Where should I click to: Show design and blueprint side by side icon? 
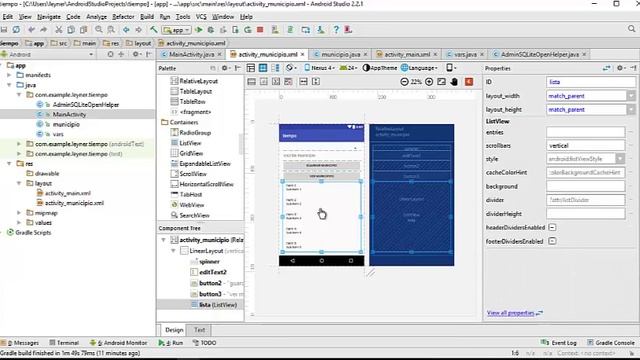pyautogui.click(x=276, y=68)
